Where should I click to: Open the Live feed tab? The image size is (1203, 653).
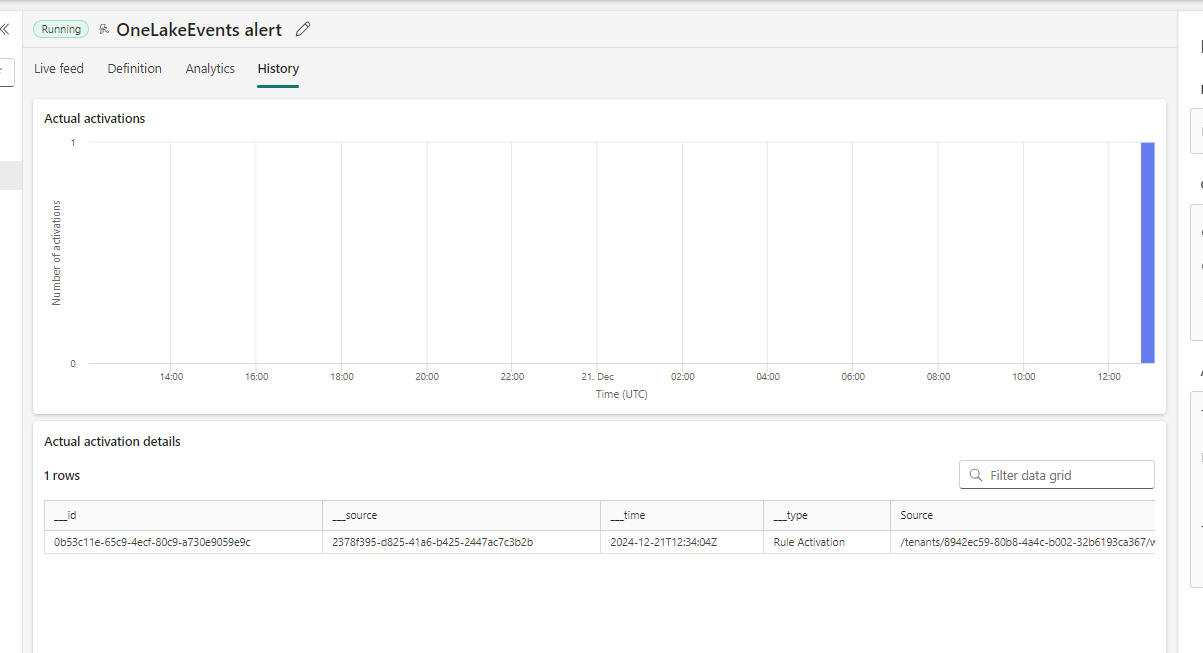point(59,69)
